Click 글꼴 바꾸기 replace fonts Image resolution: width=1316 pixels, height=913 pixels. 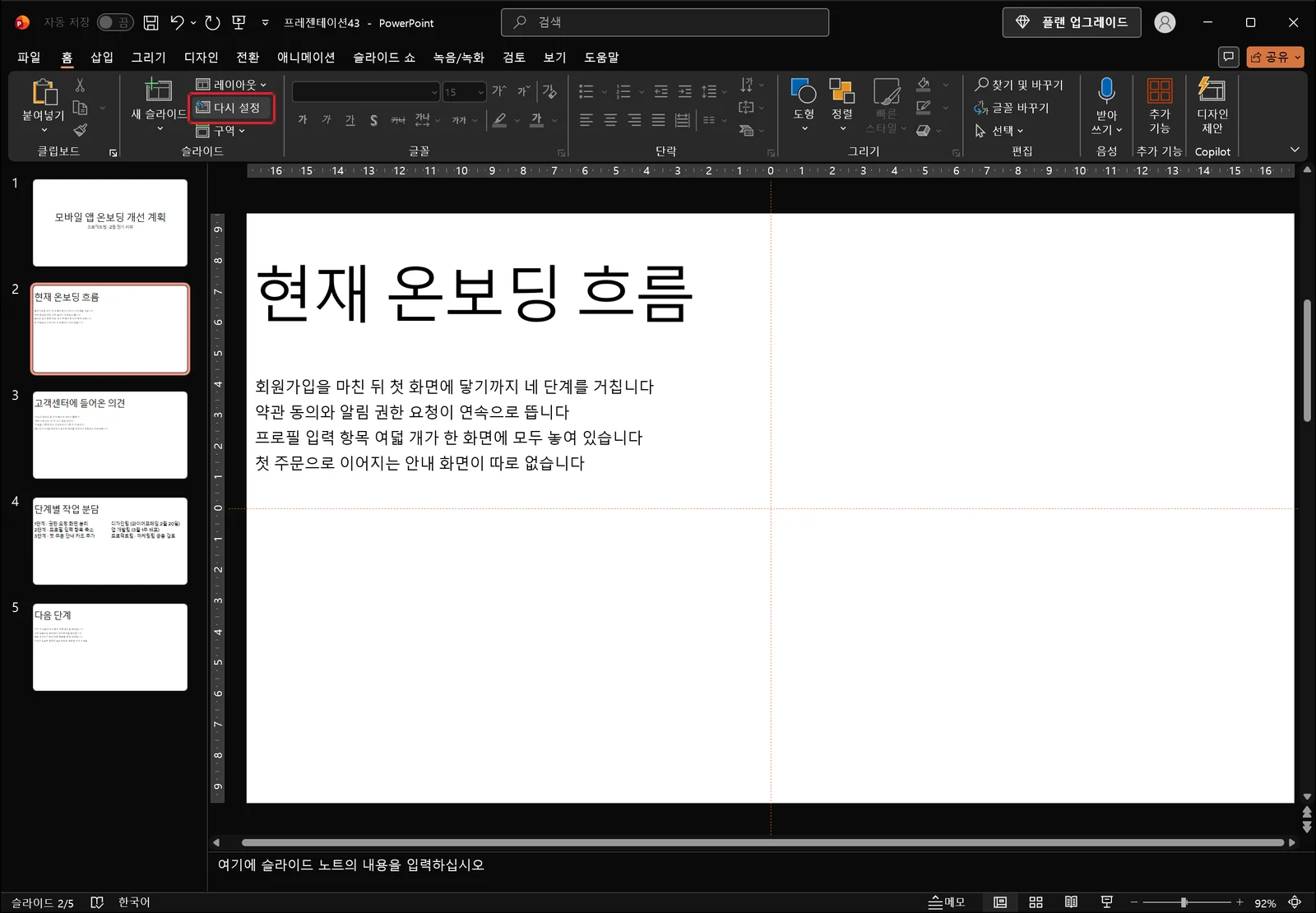click(1012, 108)
